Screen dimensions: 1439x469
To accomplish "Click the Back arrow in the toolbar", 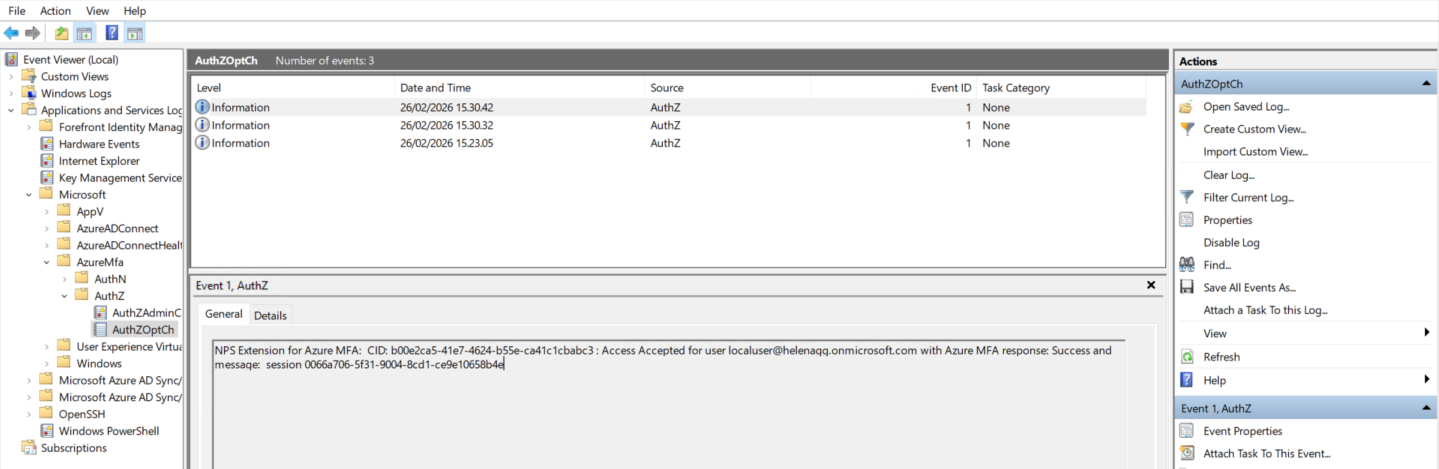I will pyautogui.click(x=11, y=33).
